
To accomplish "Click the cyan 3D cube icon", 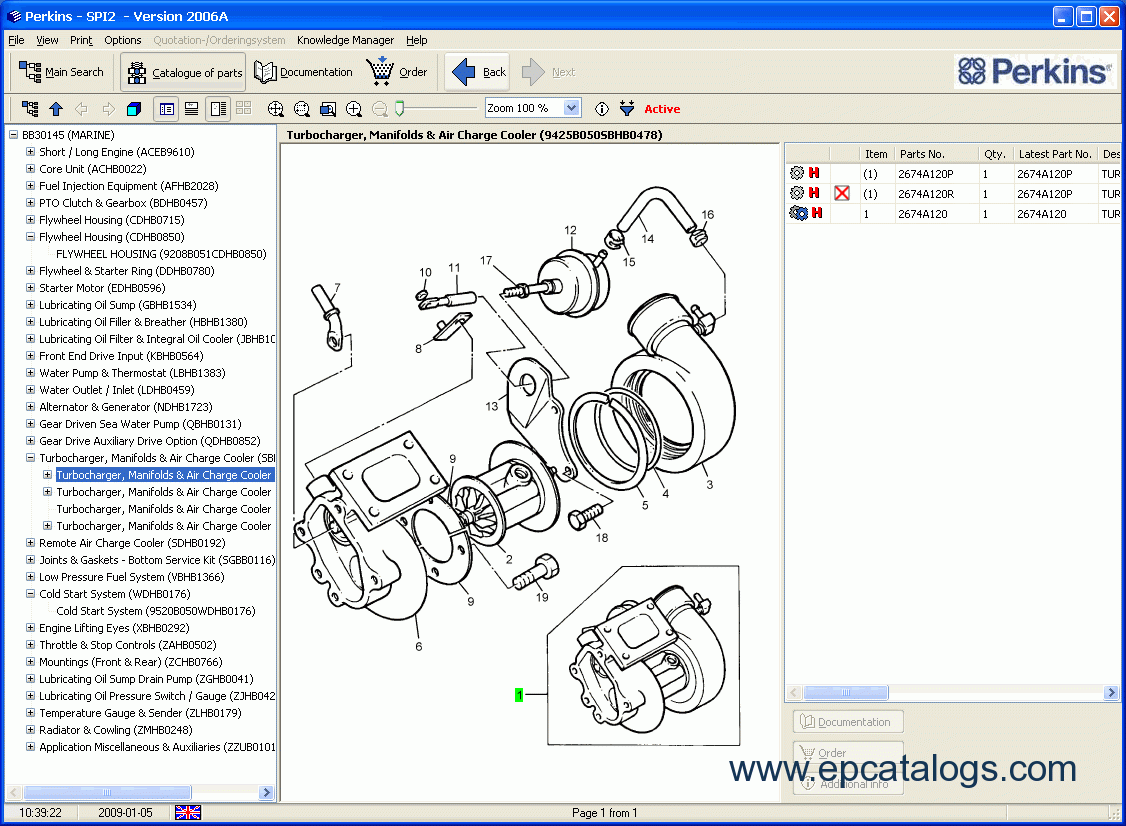I will coord(134,108).
